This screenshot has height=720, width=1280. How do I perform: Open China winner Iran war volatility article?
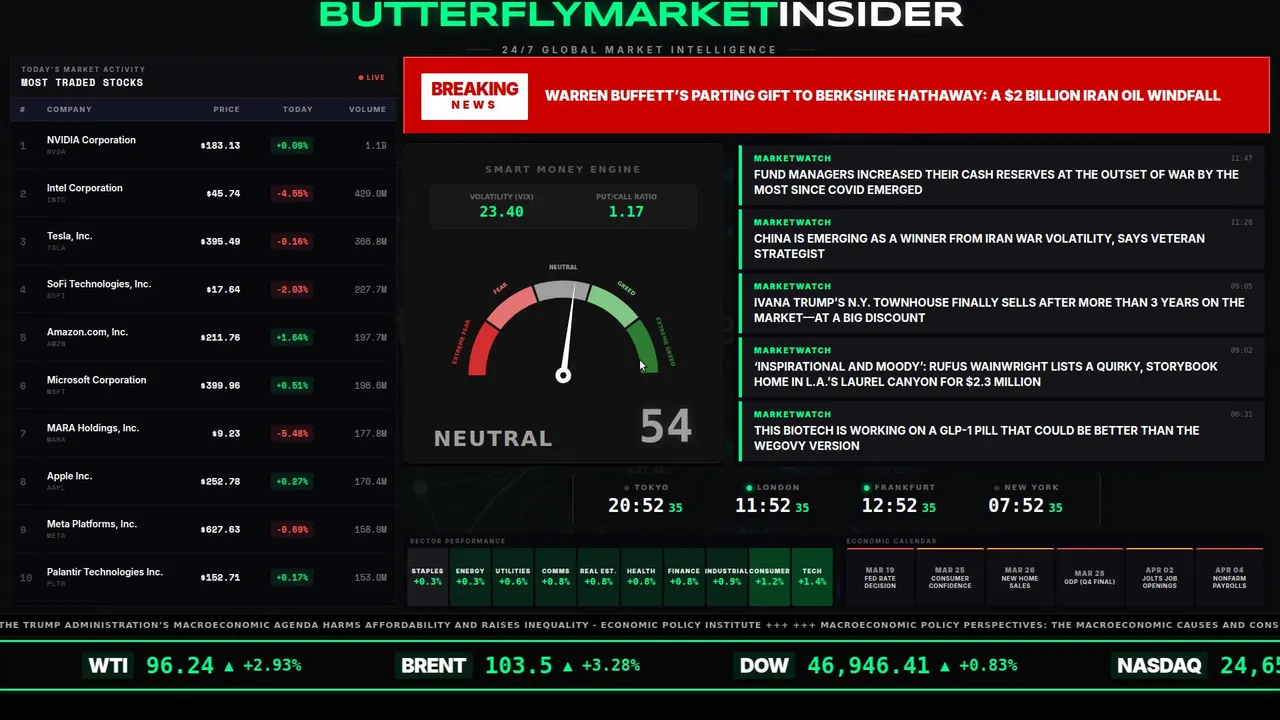[x=1002, y=238]
